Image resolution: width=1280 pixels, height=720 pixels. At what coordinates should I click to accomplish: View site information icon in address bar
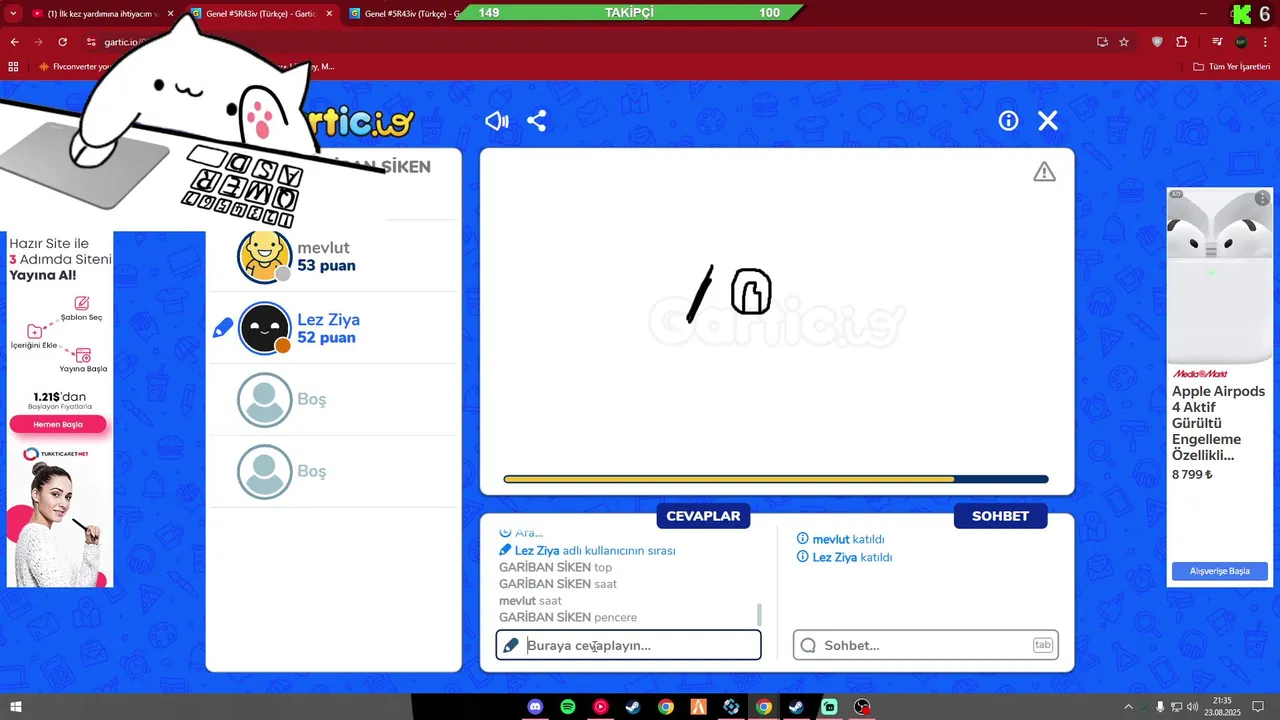tap(91, 42)
